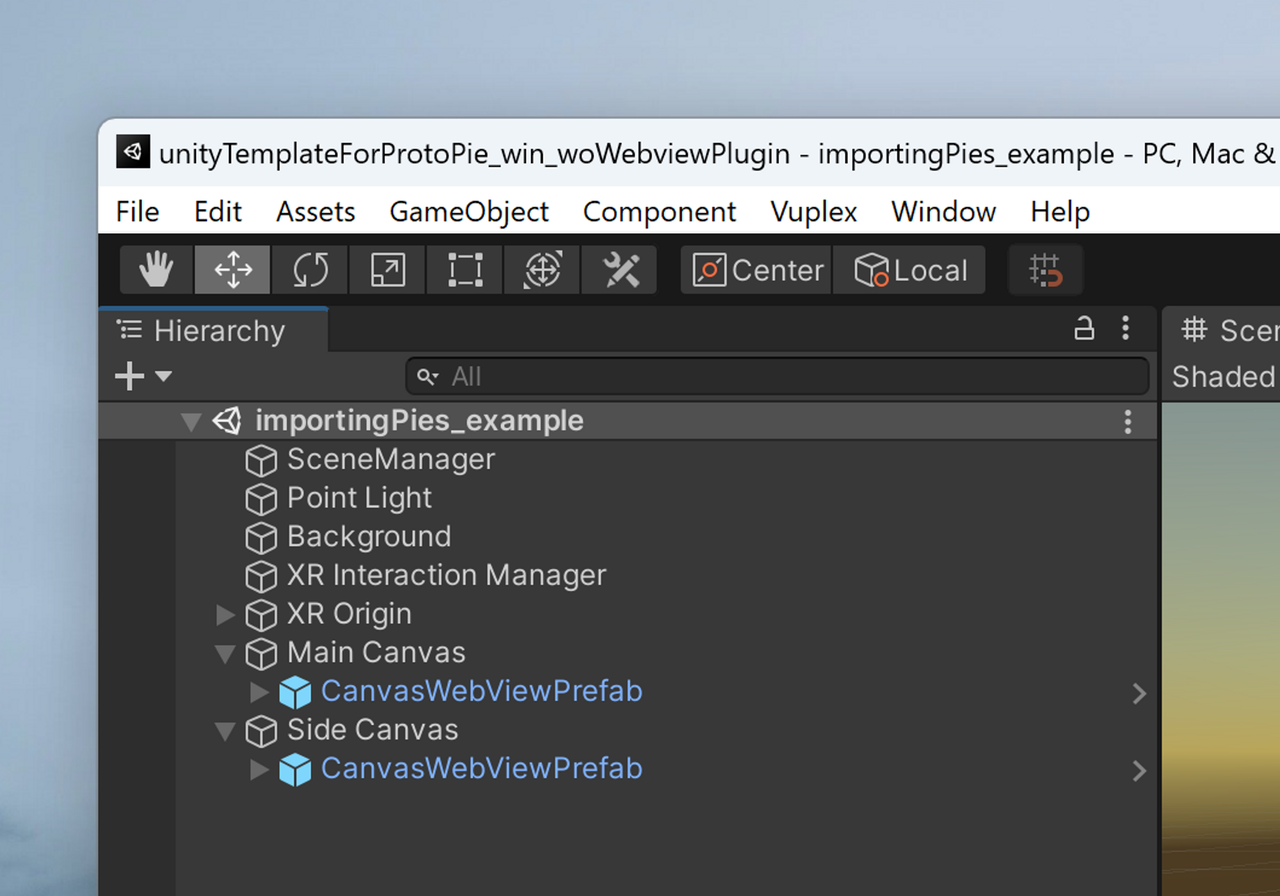
Task: Open the Hierarchy panel options menu
Action: (1126, 328)
